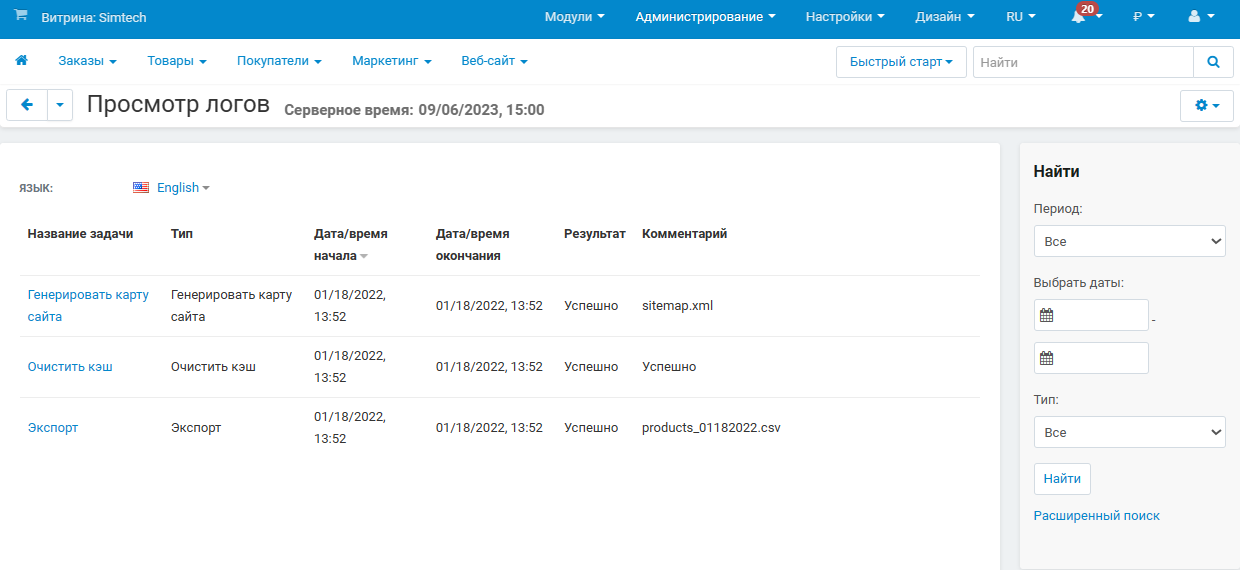The width and height of the screenshot is (1240, 570).
Task: Open the Экспорт task link
Action: pos(53,428)
